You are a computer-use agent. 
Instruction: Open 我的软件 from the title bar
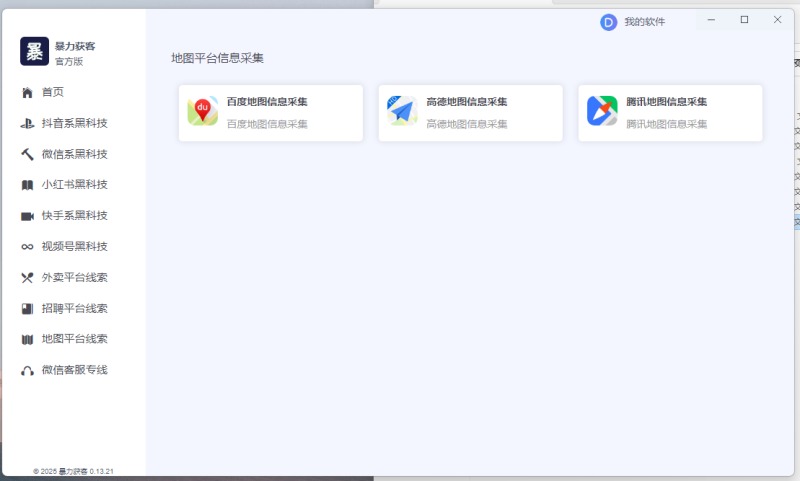coord(644,22)
